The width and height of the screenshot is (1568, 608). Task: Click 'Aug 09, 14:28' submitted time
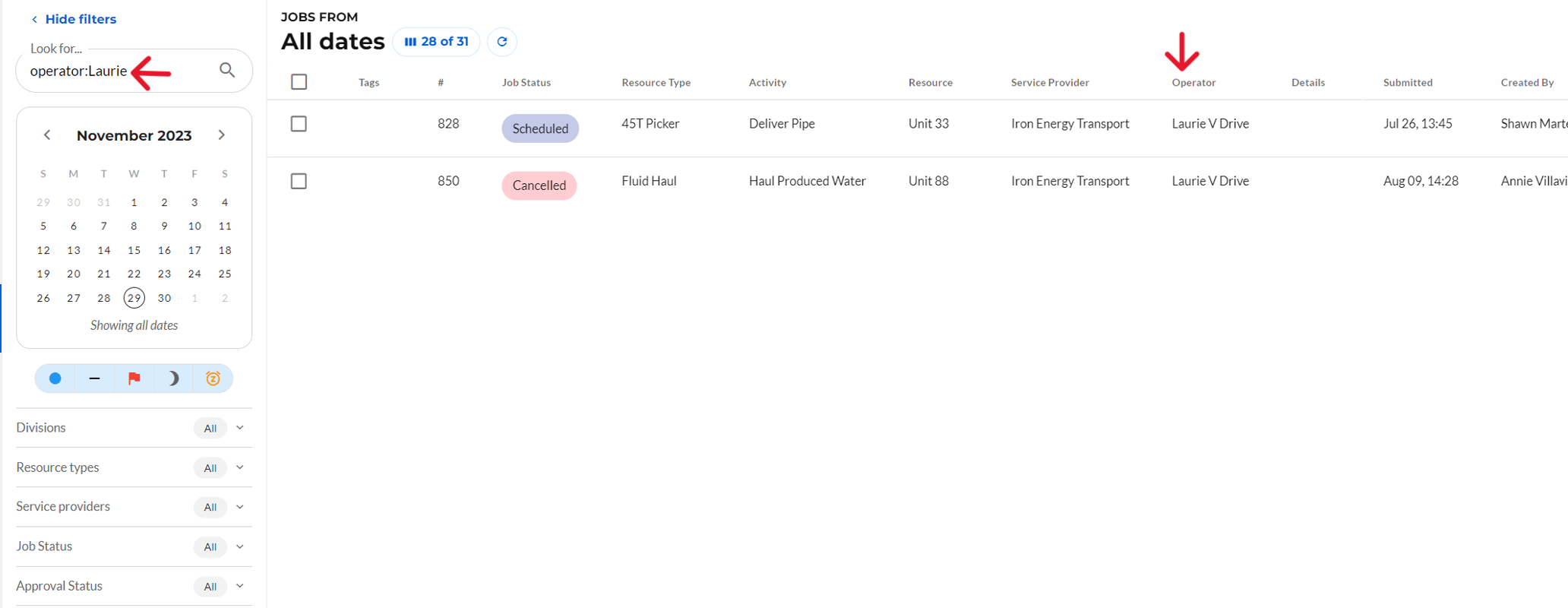(x=1421, y=181)
